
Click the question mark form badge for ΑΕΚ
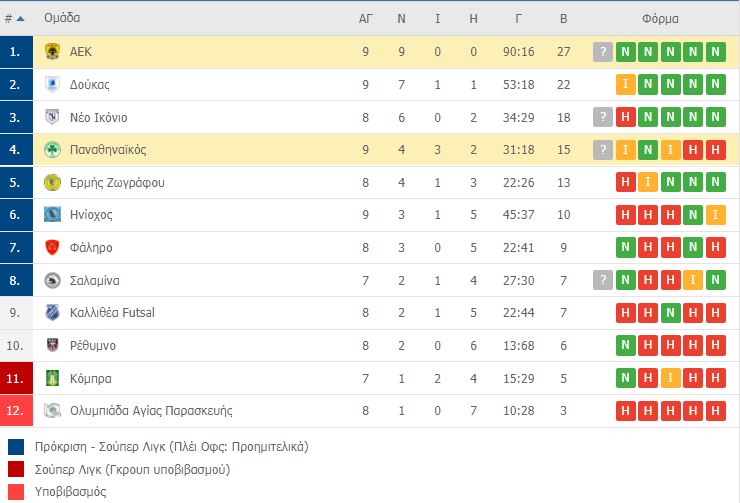pyautogui.click(x=602, y=52)
